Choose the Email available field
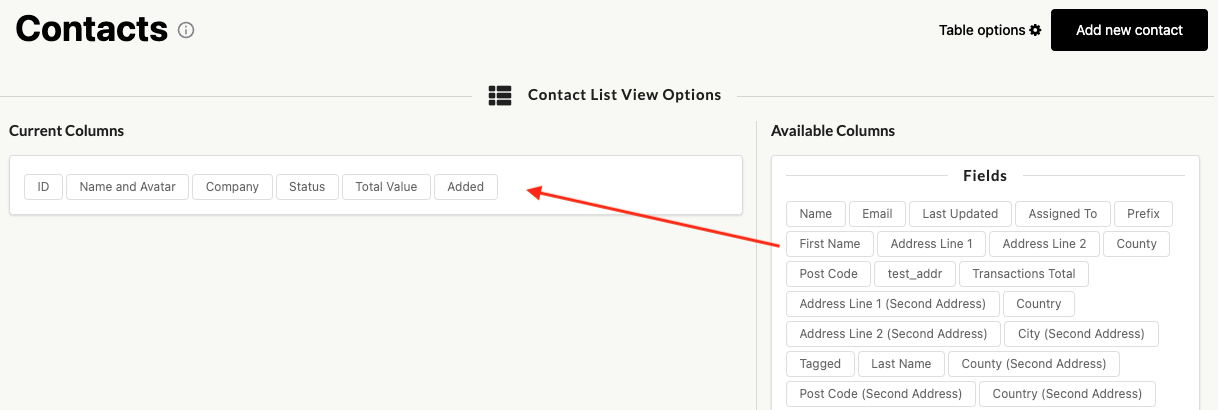 tap(877, 214)
